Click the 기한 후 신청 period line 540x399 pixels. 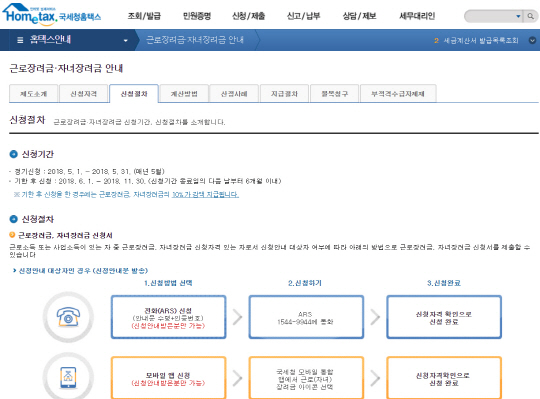(x=147, y=181)
